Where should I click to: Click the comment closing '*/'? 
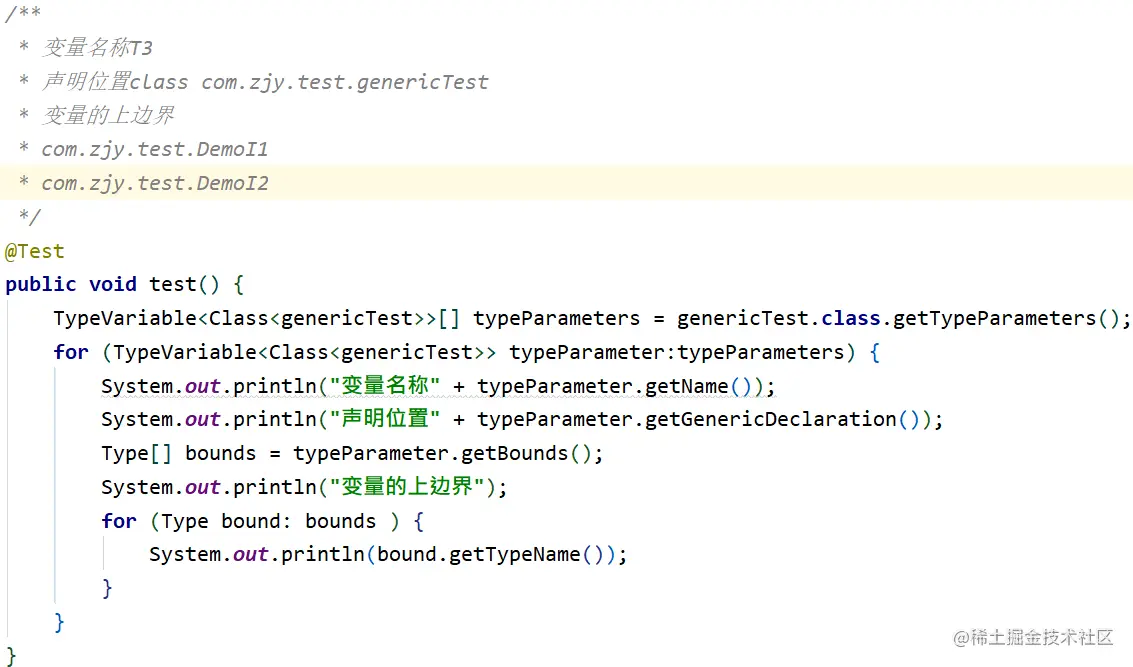(29, 216)
